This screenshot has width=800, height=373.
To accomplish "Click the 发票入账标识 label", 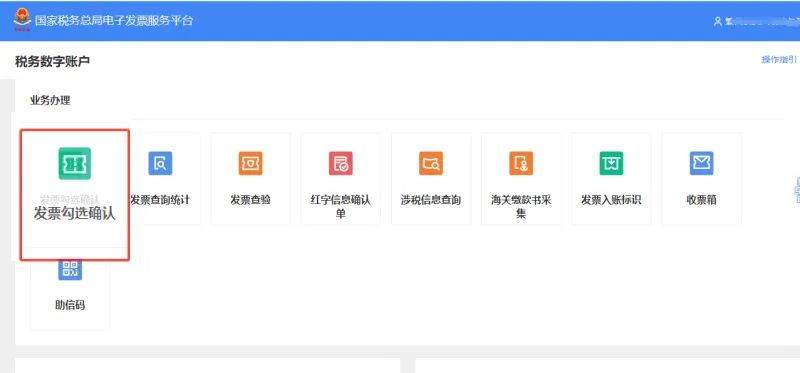I will pos(611,200).
